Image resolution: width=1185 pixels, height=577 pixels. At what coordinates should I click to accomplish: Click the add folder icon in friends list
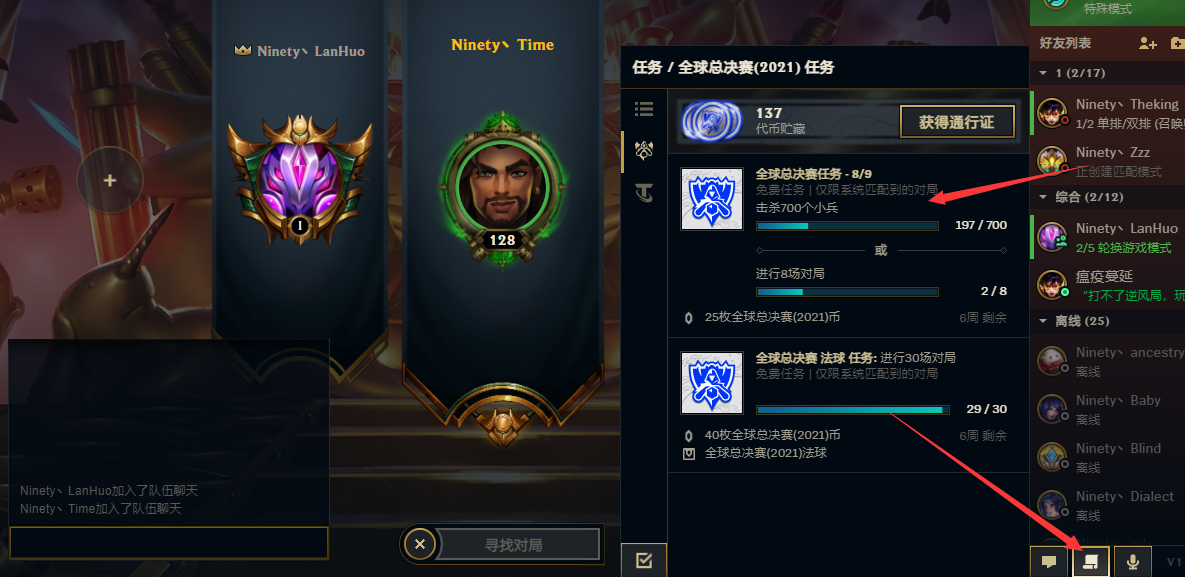(1177, 44)
